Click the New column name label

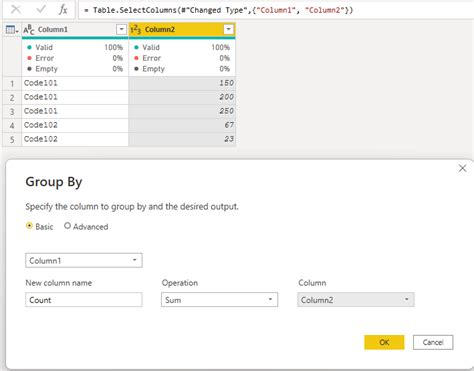[59, 283]
